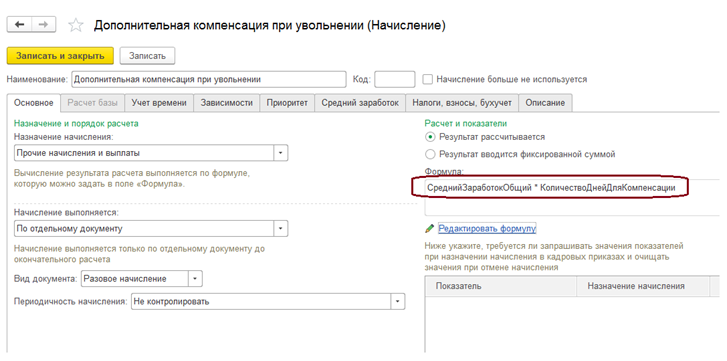Add to favorites with star icon
Viewport: 727px width, 361px height.
[x=76, y=25]
